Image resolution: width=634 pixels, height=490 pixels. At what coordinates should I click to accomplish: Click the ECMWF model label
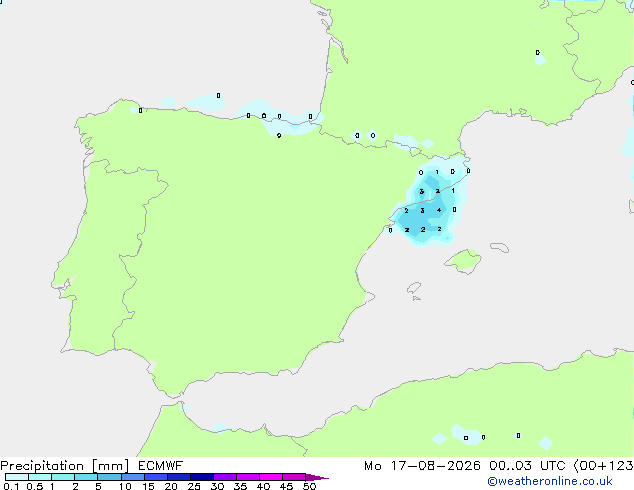(161, 466)
